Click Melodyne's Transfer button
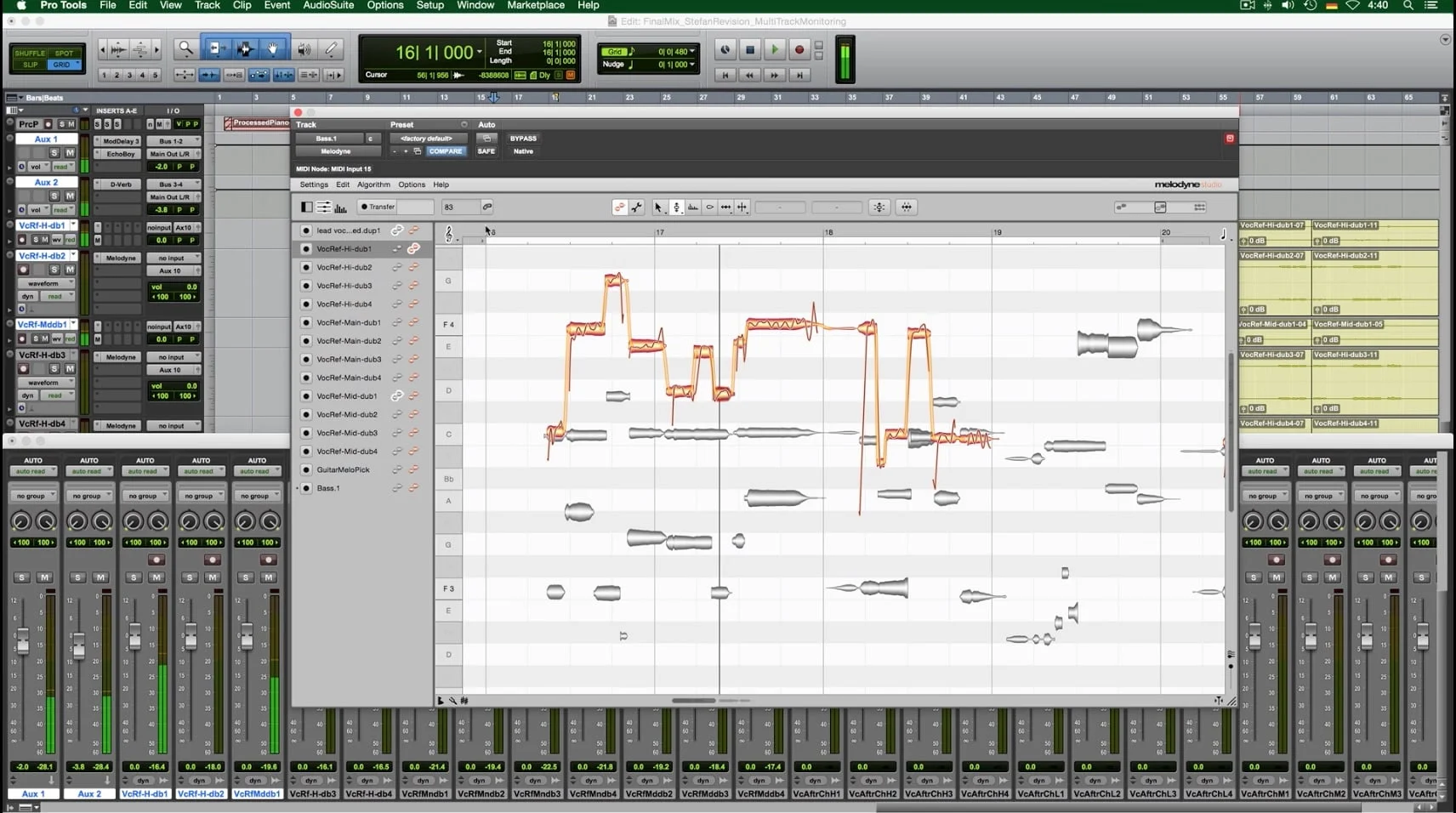 378,207
